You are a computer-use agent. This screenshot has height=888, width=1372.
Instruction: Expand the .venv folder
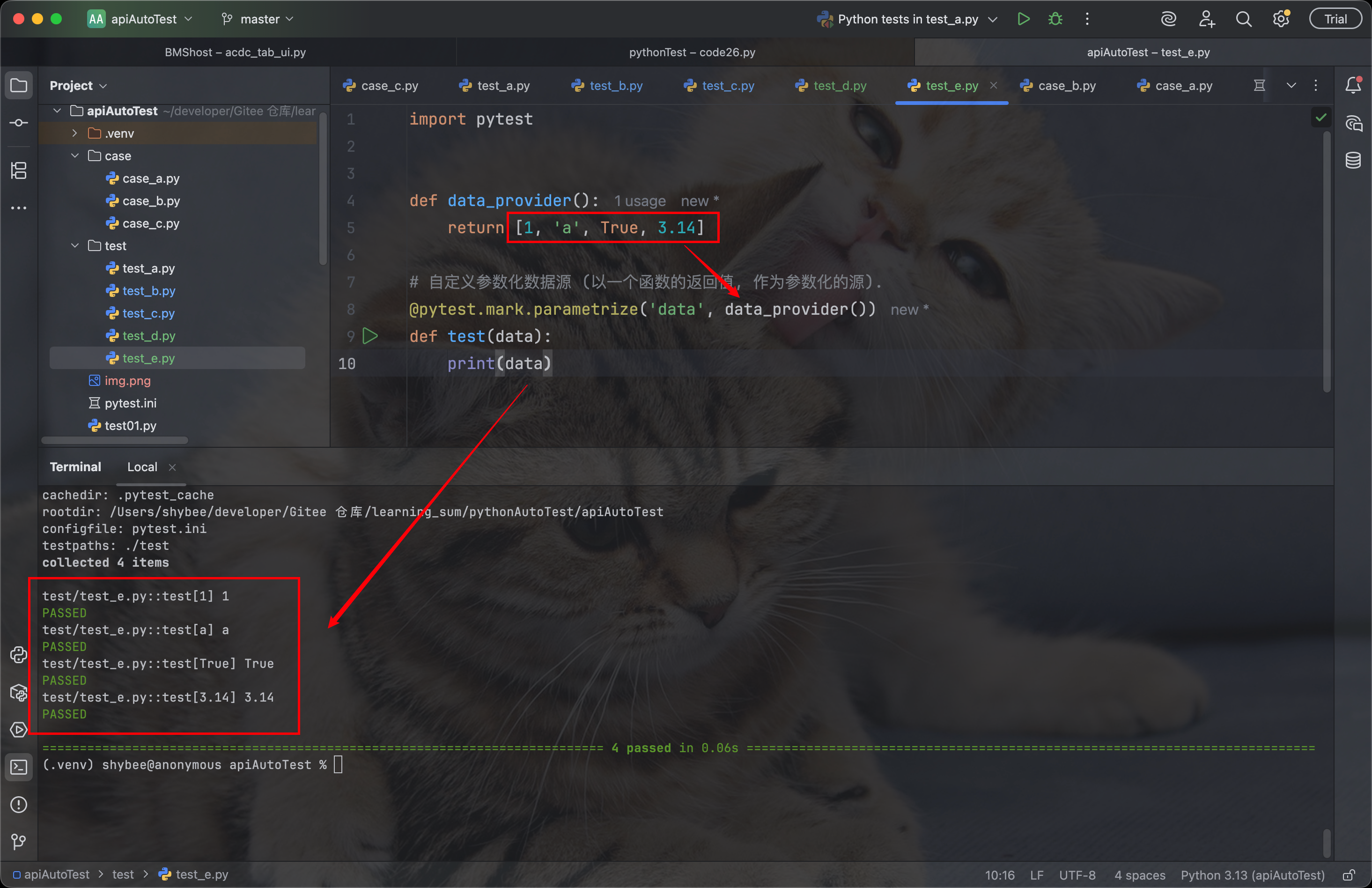74,133
